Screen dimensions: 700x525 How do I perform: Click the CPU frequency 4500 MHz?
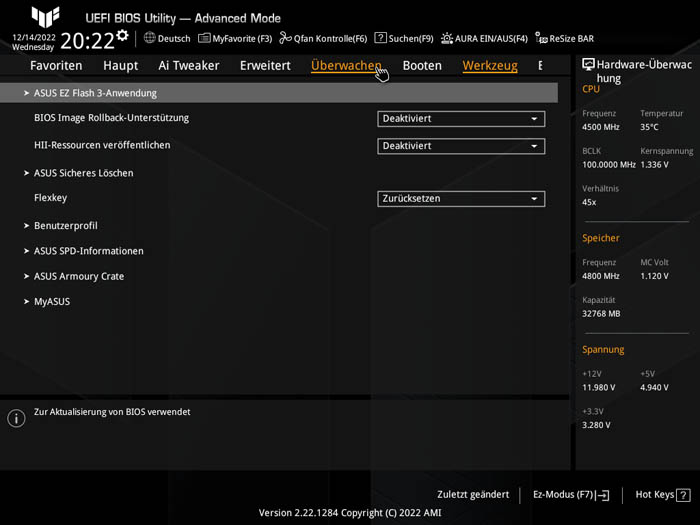[600, 127]
